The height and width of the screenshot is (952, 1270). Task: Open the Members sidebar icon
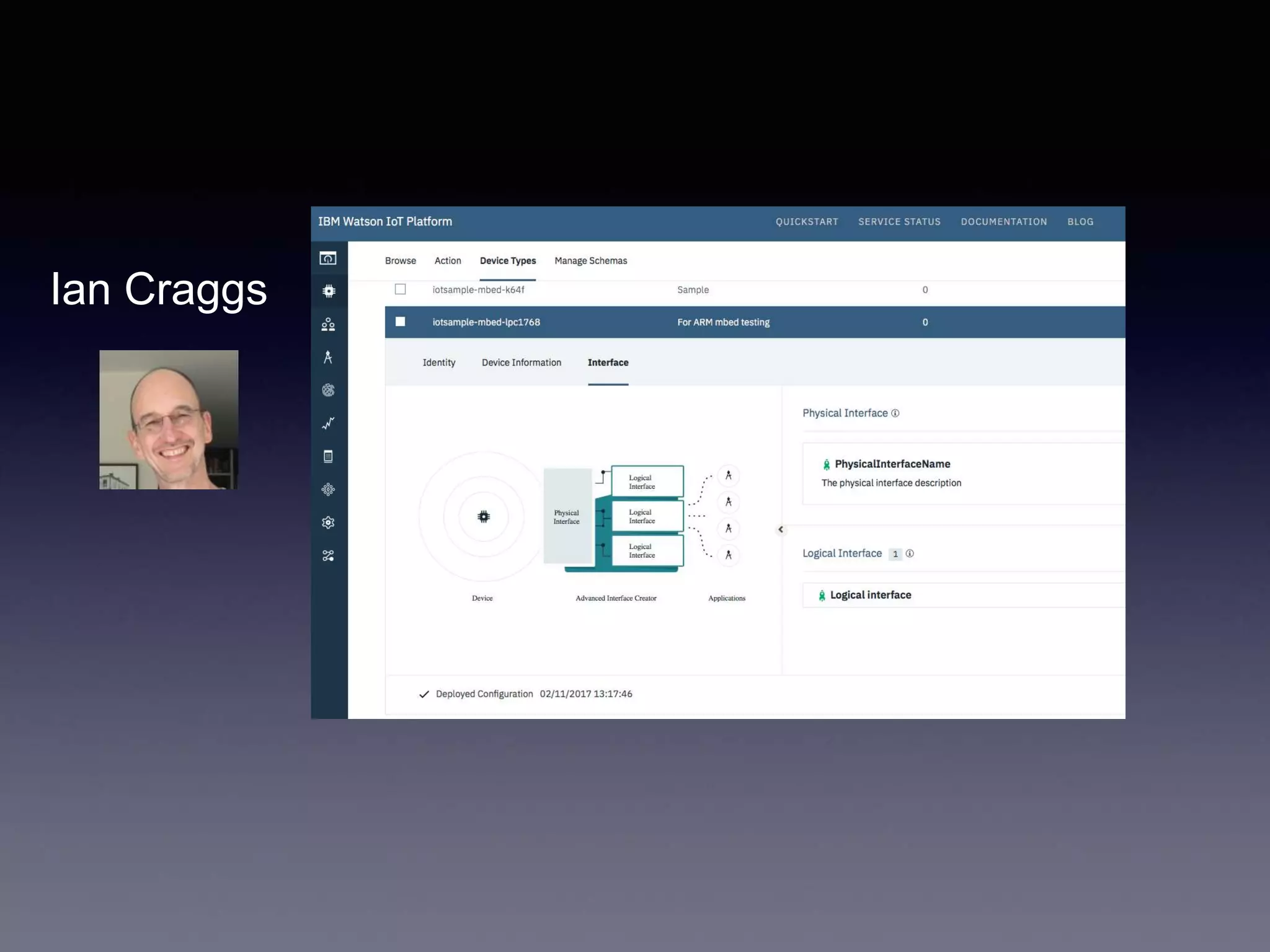pos(328,325)
